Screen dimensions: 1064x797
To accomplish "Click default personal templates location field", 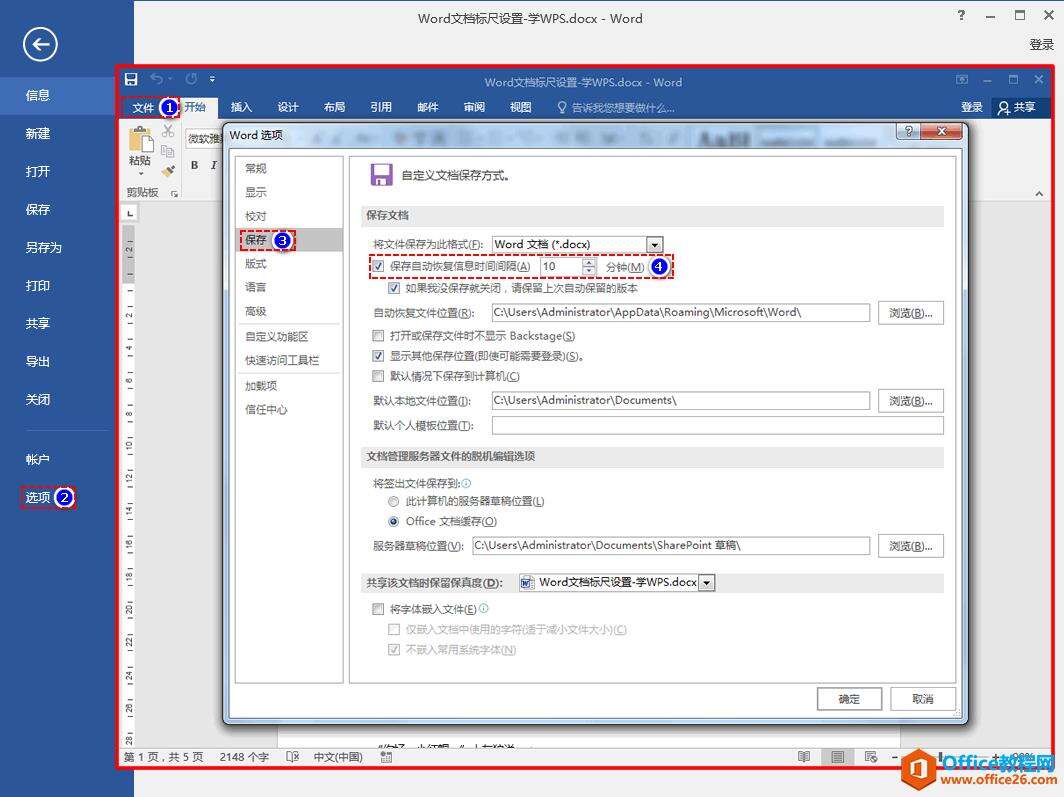I will 717,425.
